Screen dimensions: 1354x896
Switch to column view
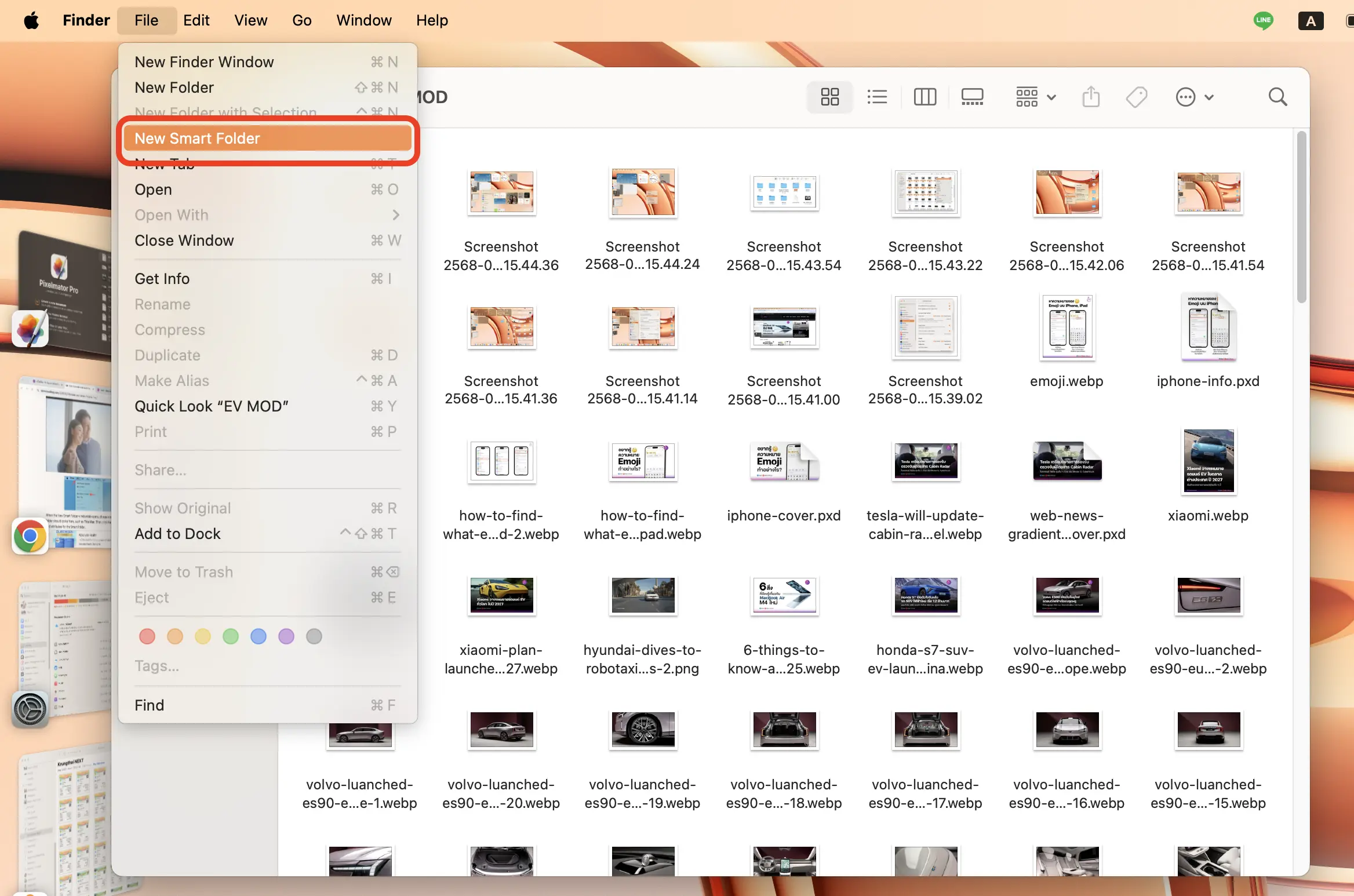[x=924, y=97]
